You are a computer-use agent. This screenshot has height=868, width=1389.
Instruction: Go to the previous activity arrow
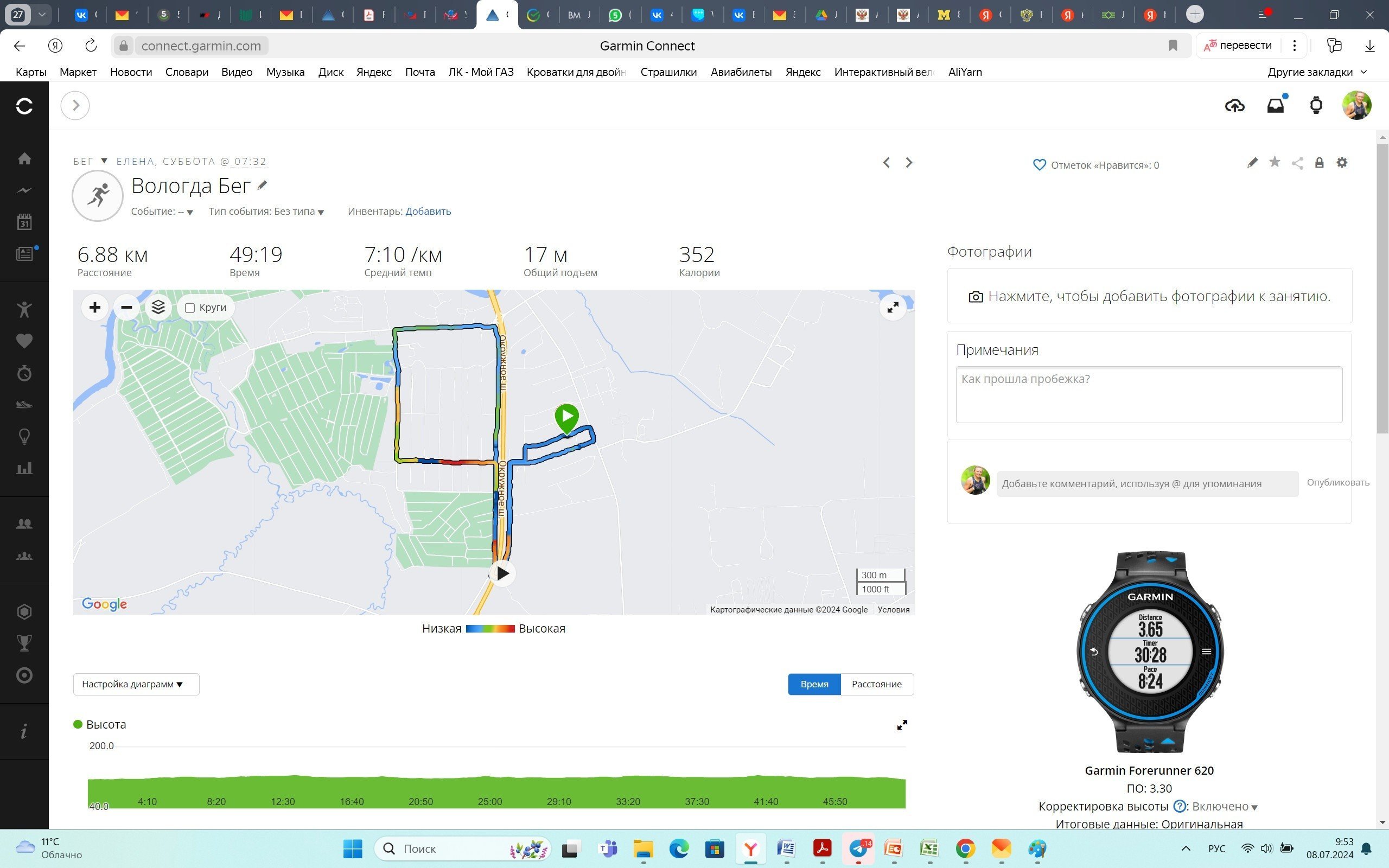coord(887,163)
